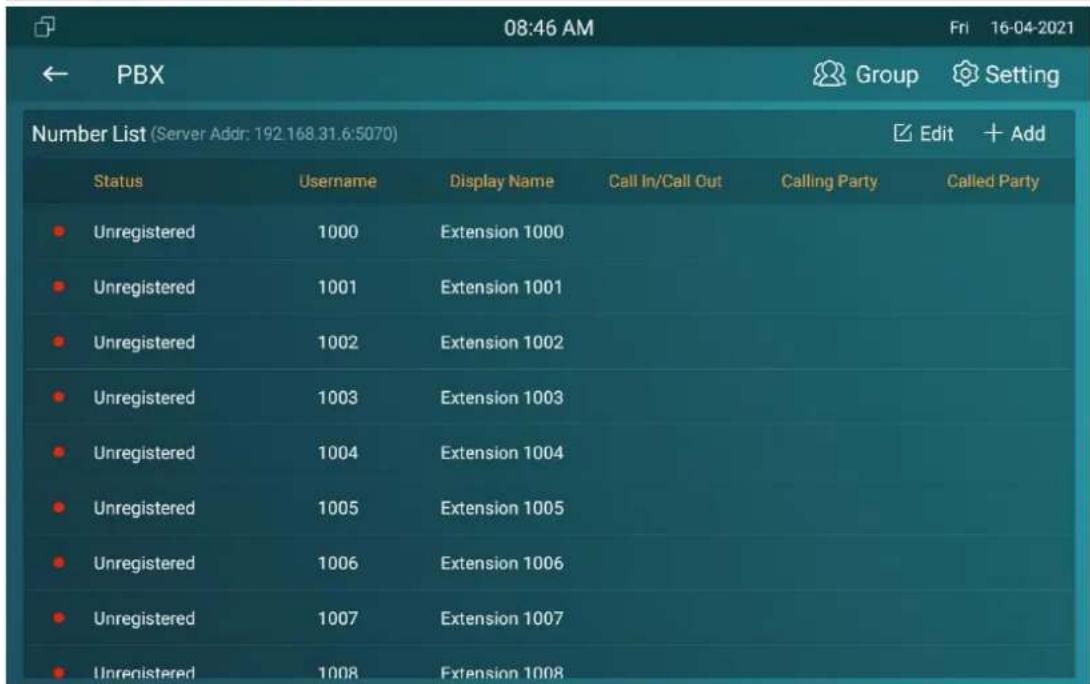
Task: Click the Edit pencil icon
Action: (x=902, y=133)
